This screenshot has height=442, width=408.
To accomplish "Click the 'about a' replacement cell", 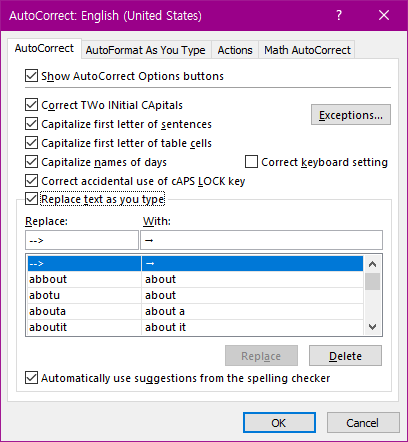I will (252, 311).
